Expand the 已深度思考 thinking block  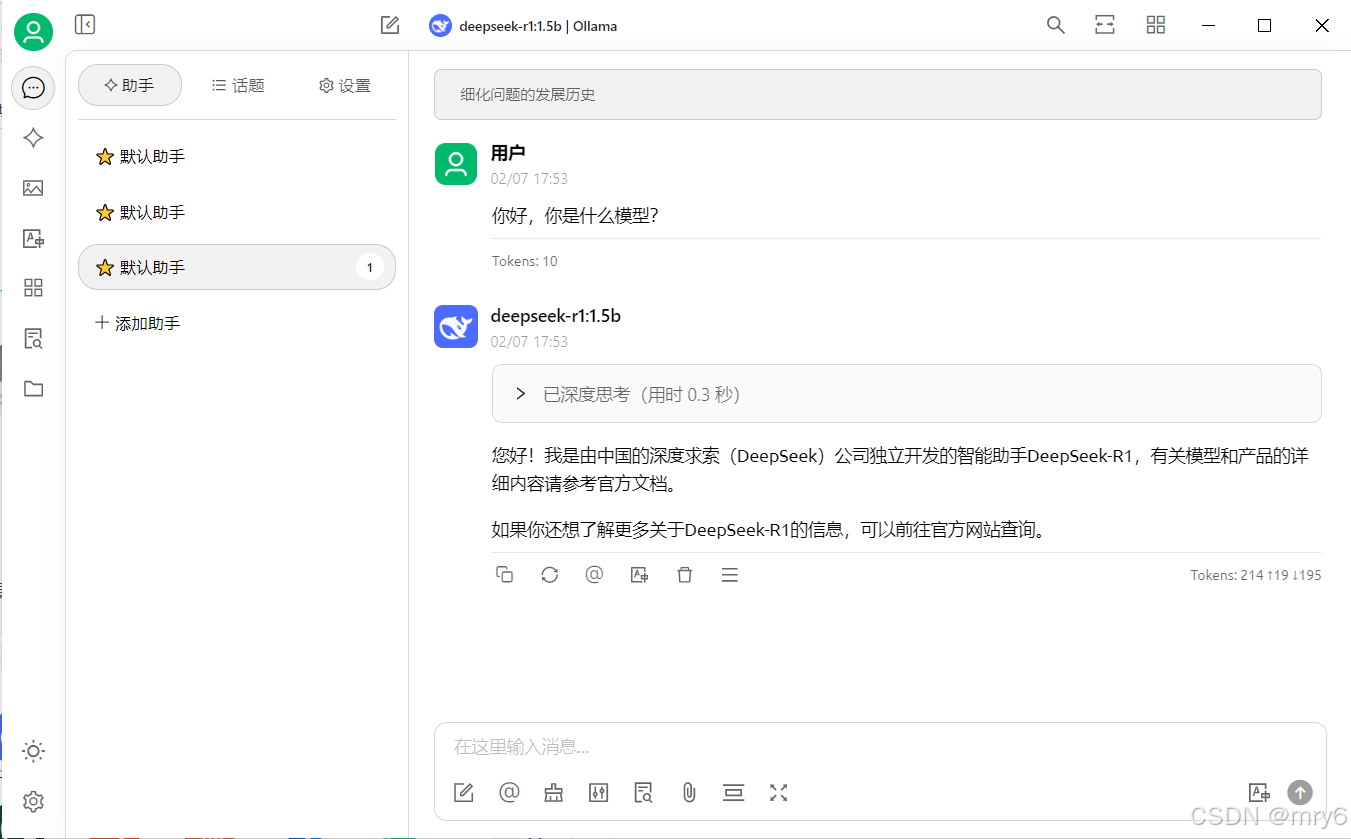point(906,394)
